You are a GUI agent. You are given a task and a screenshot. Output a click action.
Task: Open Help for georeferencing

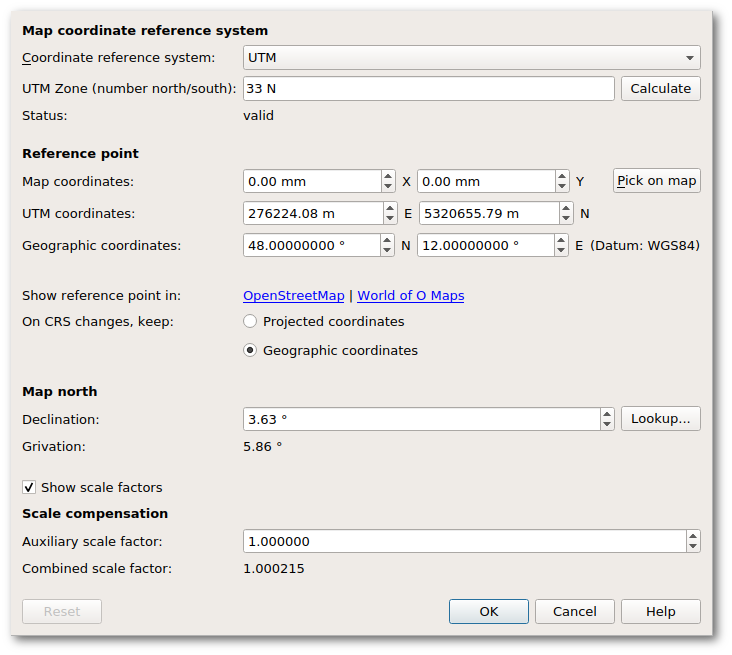point(661,611)
